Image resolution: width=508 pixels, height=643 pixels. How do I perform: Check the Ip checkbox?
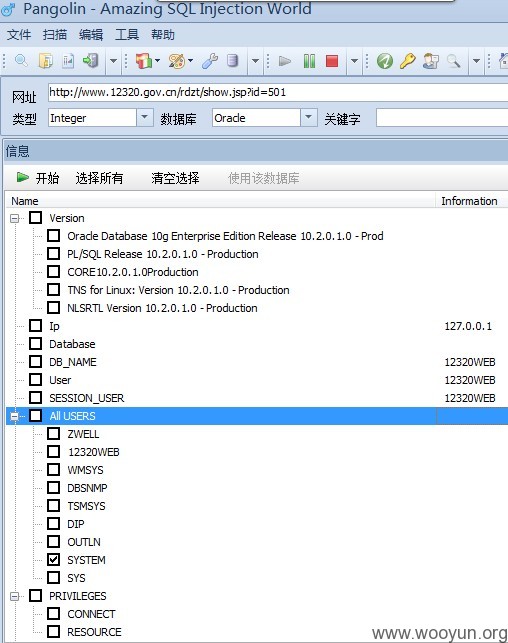tap(36, 326)
